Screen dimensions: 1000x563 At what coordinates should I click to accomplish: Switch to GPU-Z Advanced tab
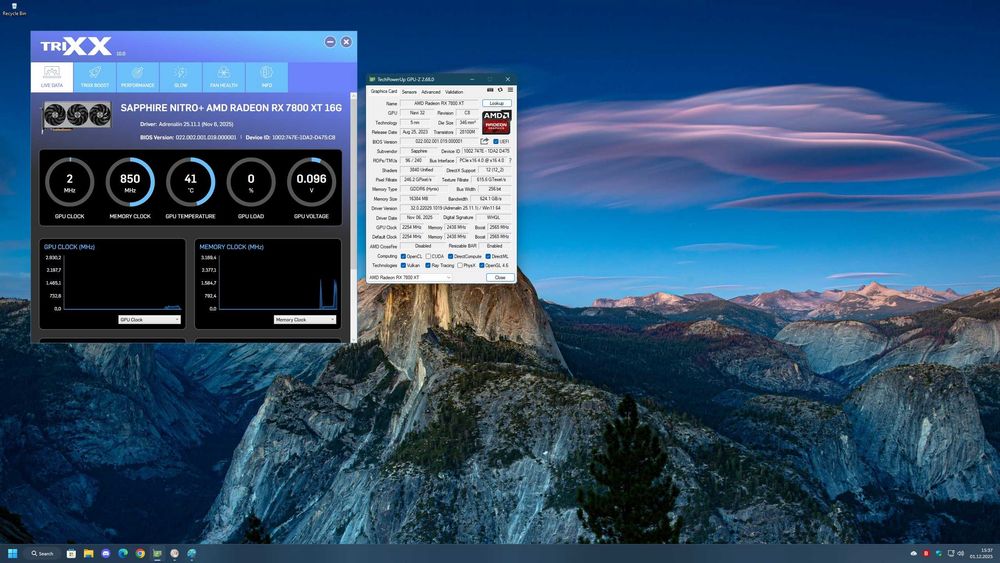(x=430, y=92)
